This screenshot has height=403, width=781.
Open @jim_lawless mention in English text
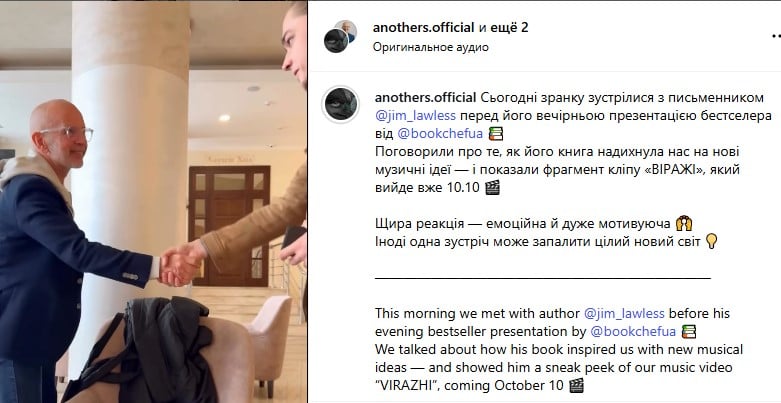click(x=624, y=314)
